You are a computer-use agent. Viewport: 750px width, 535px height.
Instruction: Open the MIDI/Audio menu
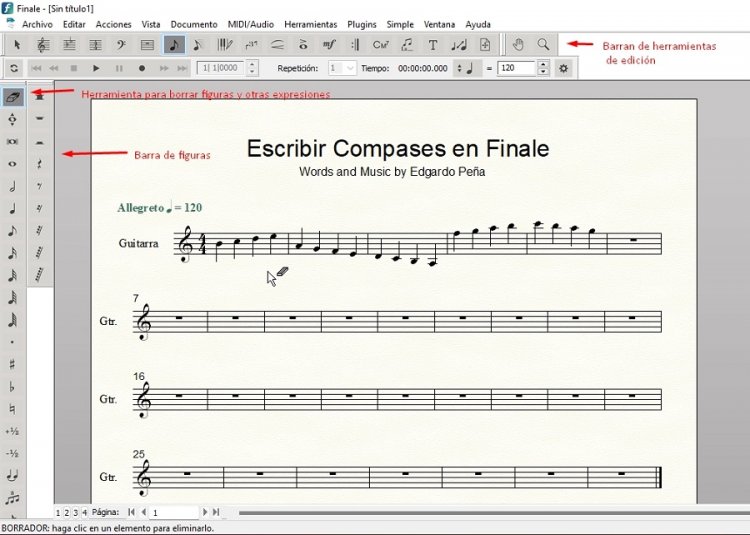(251, 24)
